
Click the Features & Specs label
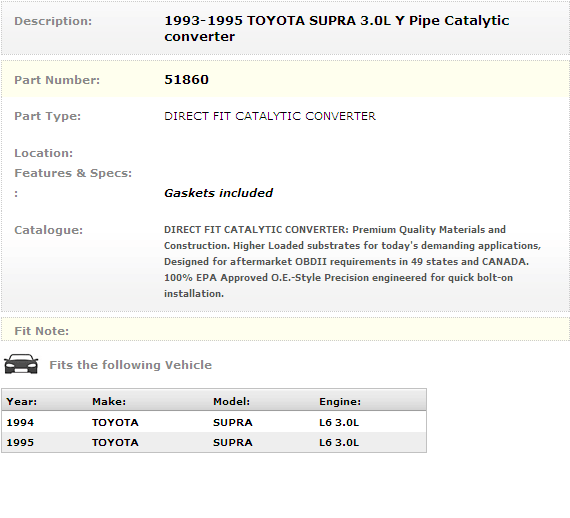pos(73,173)
